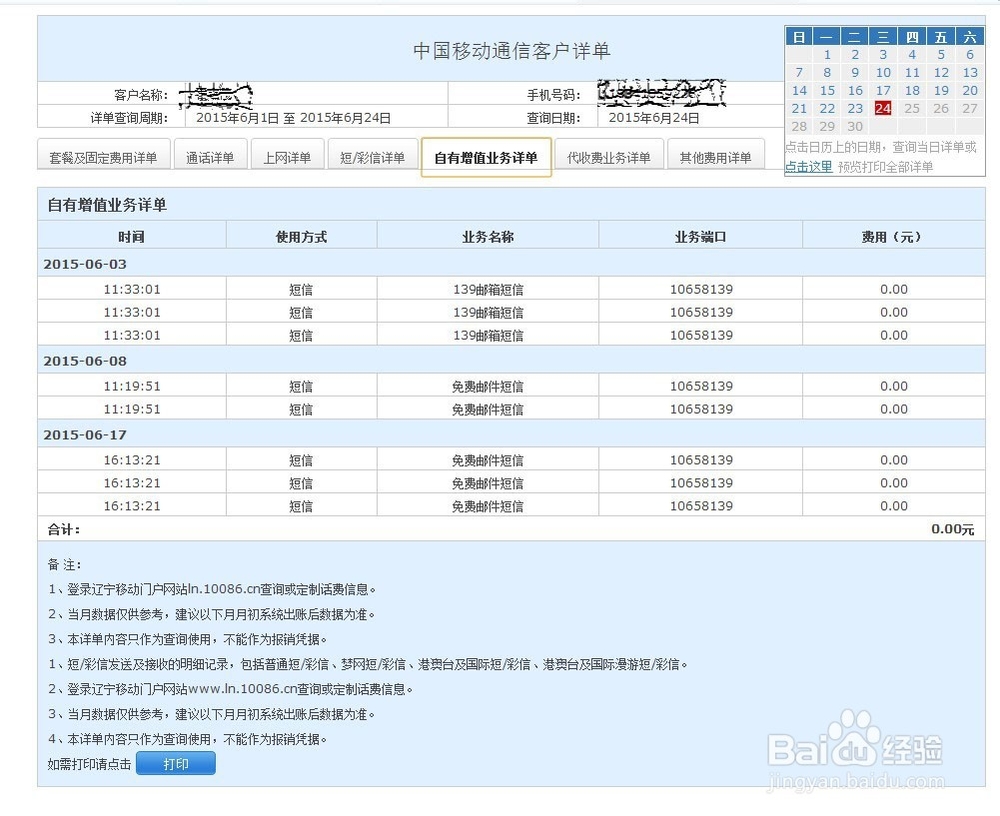Click note mentioning www.ln.10086.cn
Image resolution: width=1000 pixels, height=816 pixels.
click(x=231, y=689)
